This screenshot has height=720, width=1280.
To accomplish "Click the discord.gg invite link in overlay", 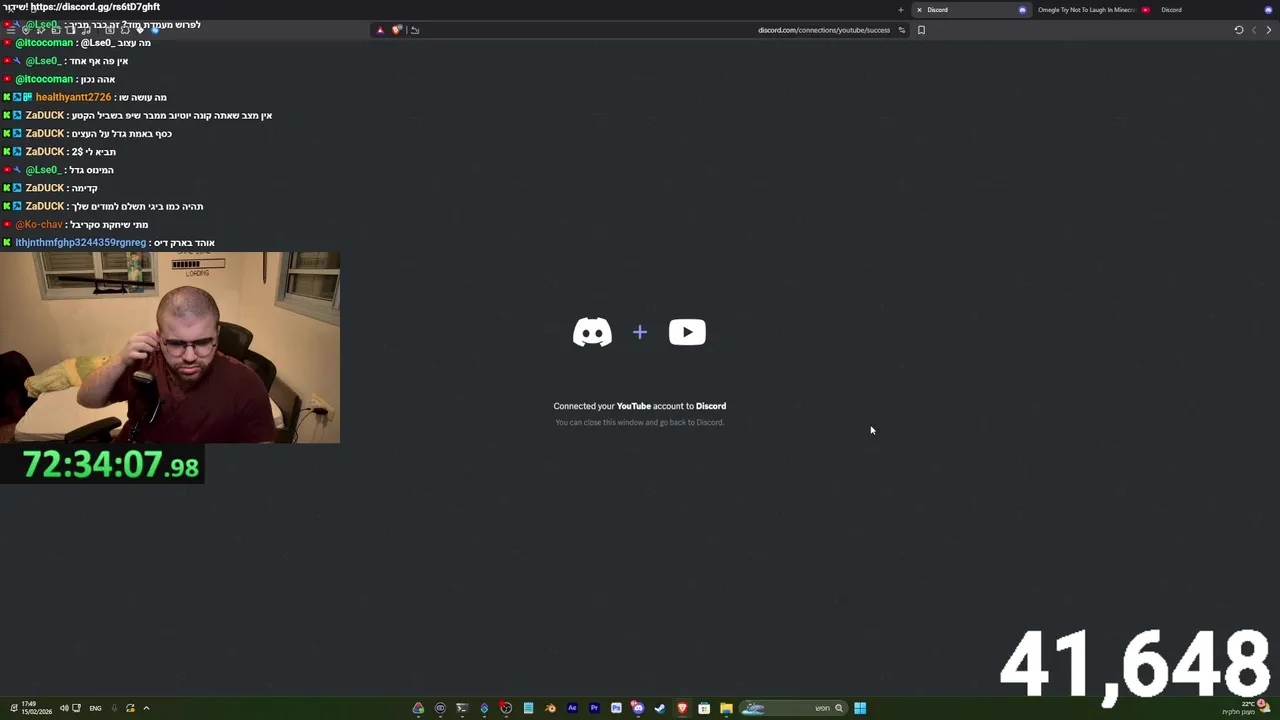I will [x=95, y=7].
